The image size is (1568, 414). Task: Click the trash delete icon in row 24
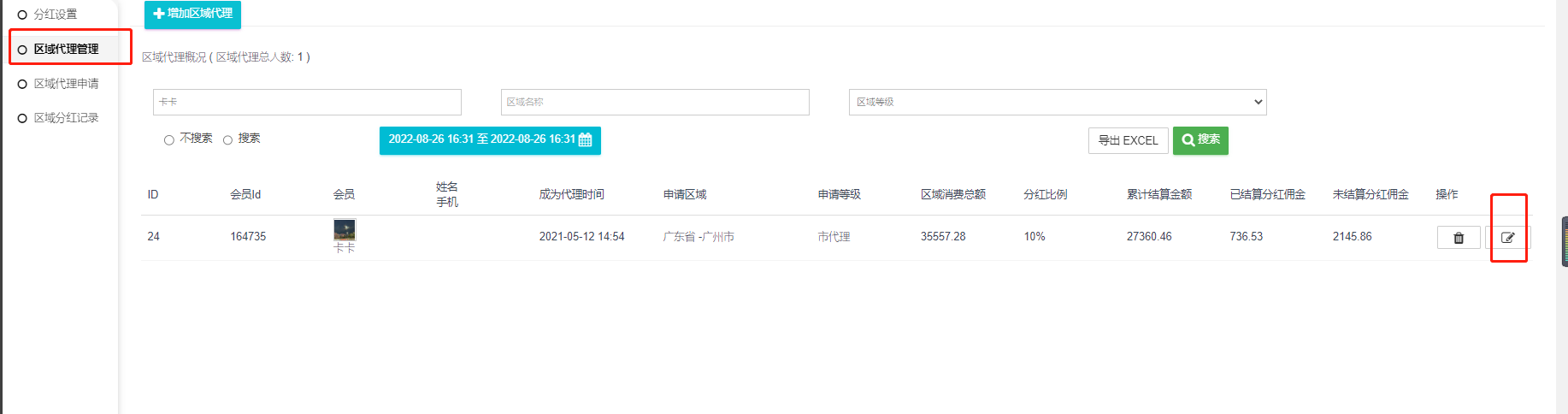point(1459,238)
